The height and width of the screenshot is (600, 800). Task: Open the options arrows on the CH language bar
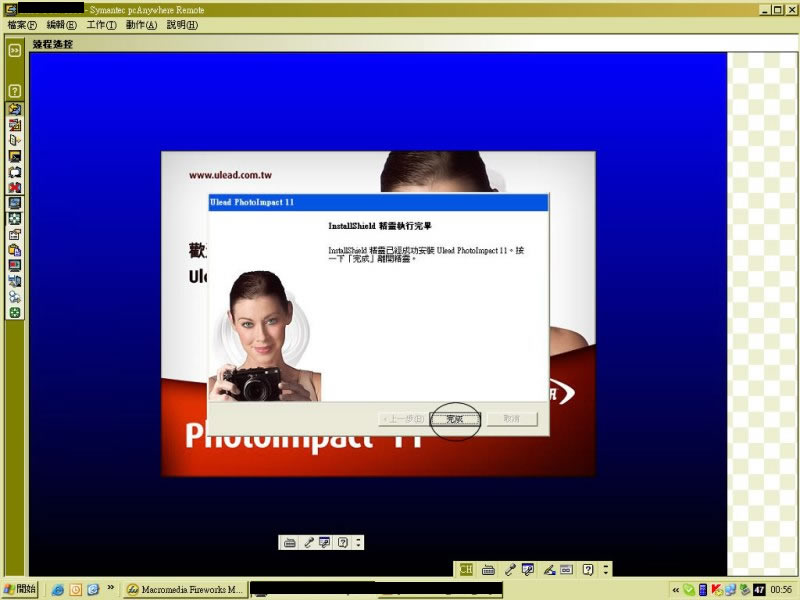tap(606, 569)
